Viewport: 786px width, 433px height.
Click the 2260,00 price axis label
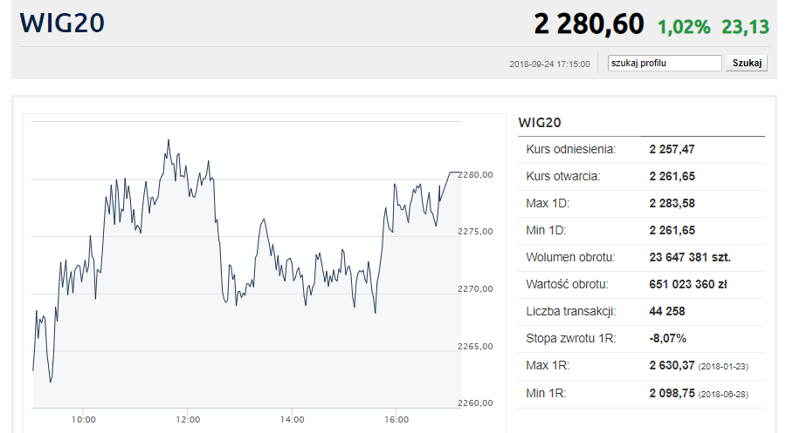pyautogui.click(x=476, y=403)
